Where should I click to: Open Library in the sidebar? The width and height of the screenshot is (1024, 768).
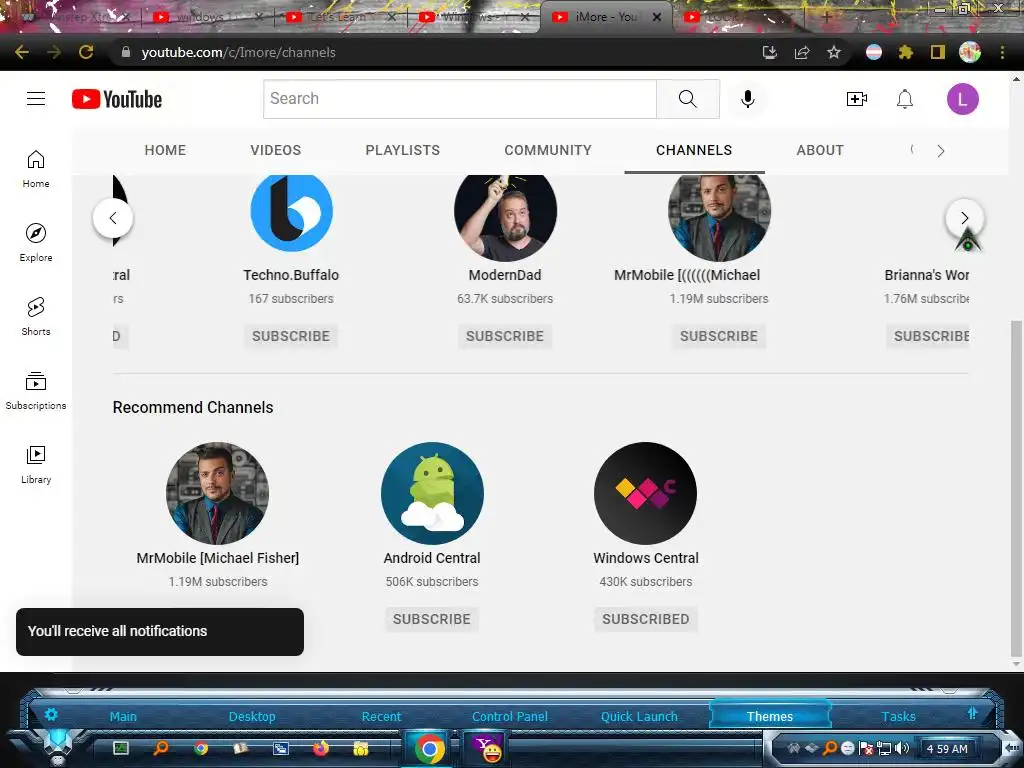pos(36,465)
